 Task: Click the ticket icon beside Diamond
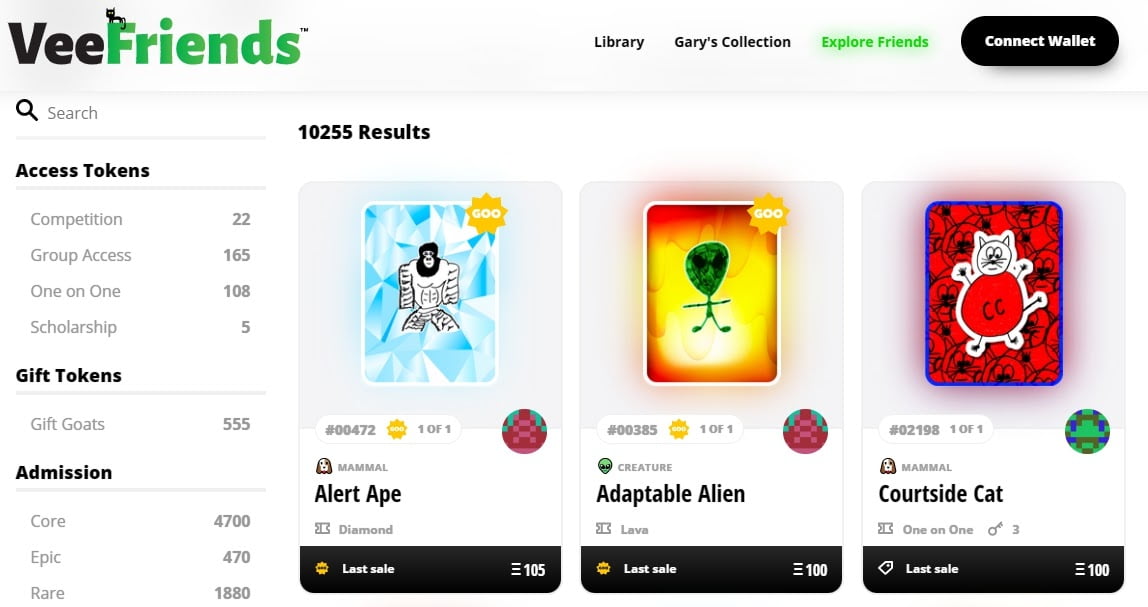point(322,529)
